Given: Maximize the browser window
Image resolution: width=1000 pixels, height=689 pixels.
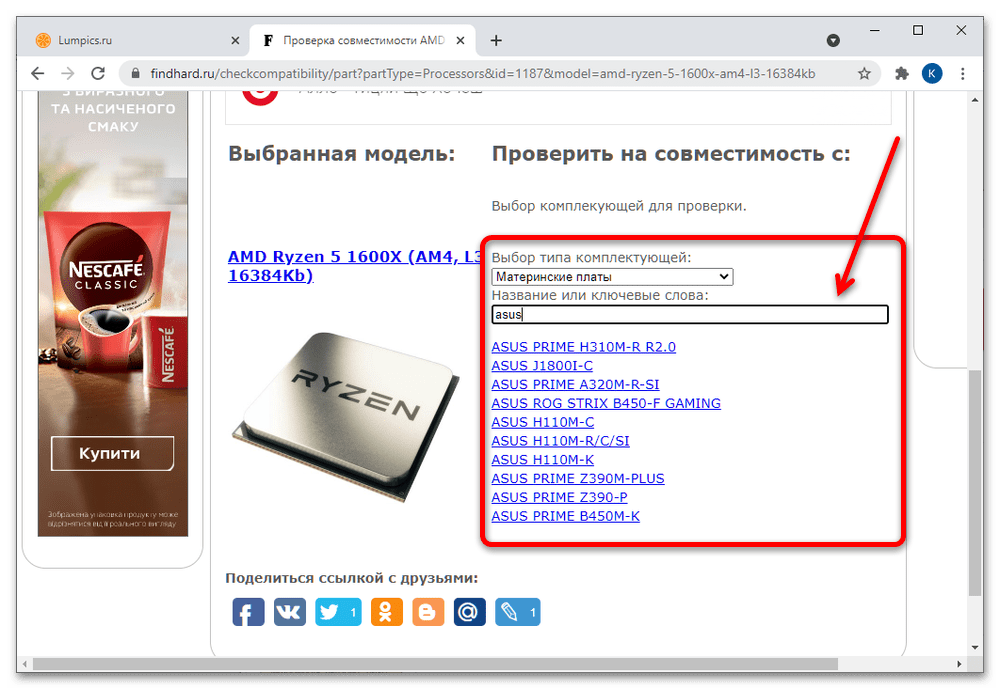Looking at the screenshot, I should click(x=918, y=30).
